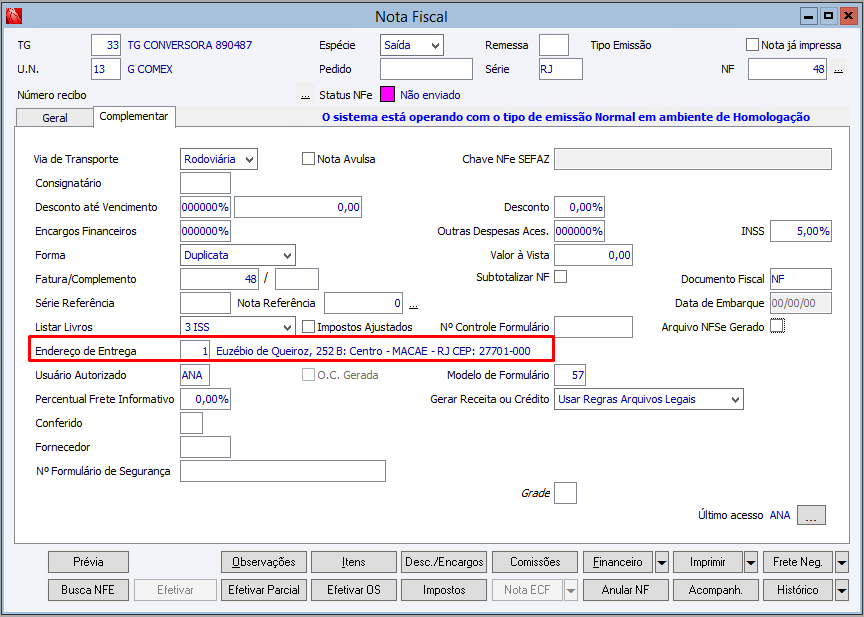Open the Impostos button

click(x=444, y=590)
